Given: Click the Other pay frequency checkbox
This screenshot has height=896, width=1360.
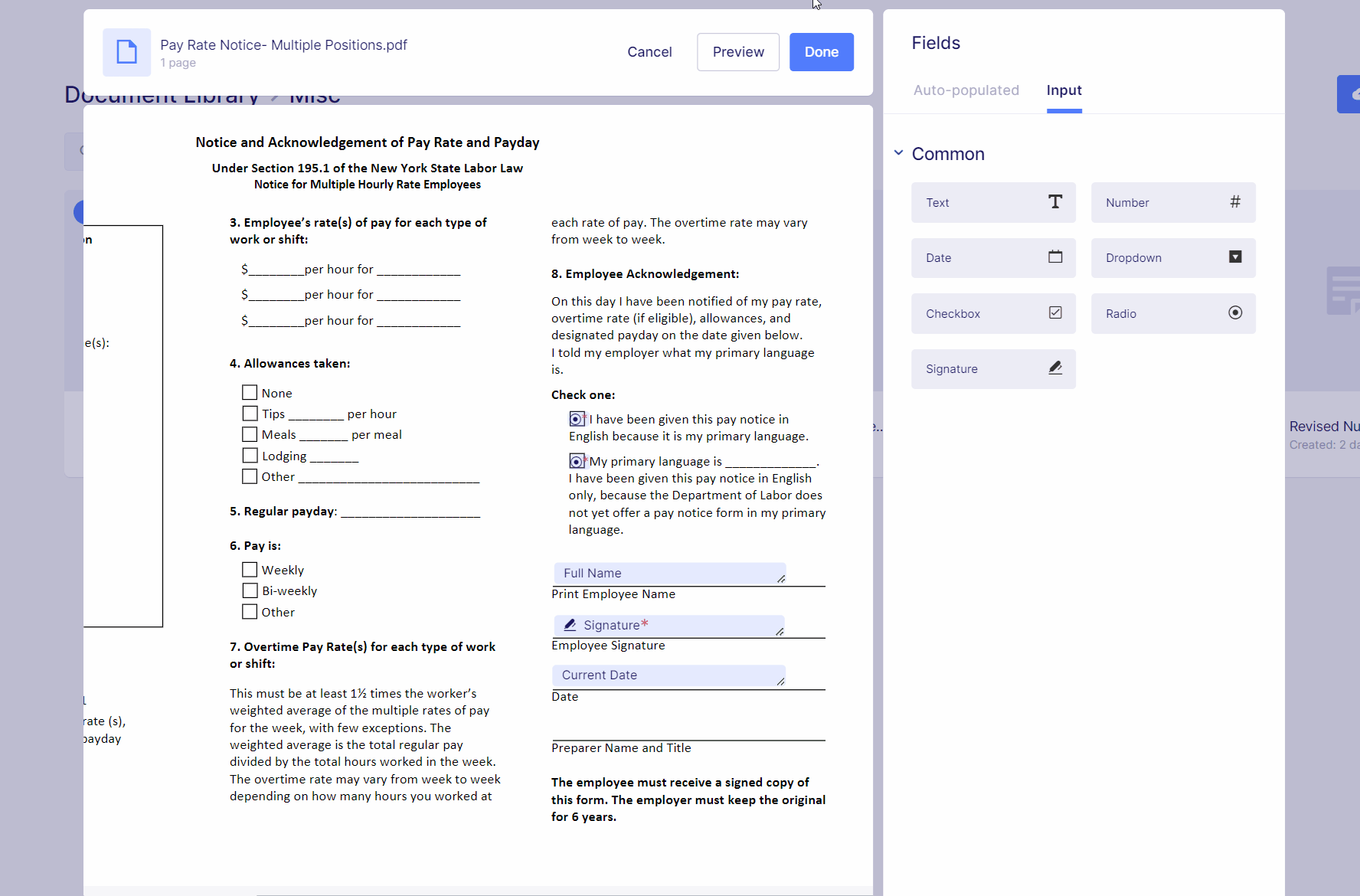Looking at the screenshot, I should (250, 611).
